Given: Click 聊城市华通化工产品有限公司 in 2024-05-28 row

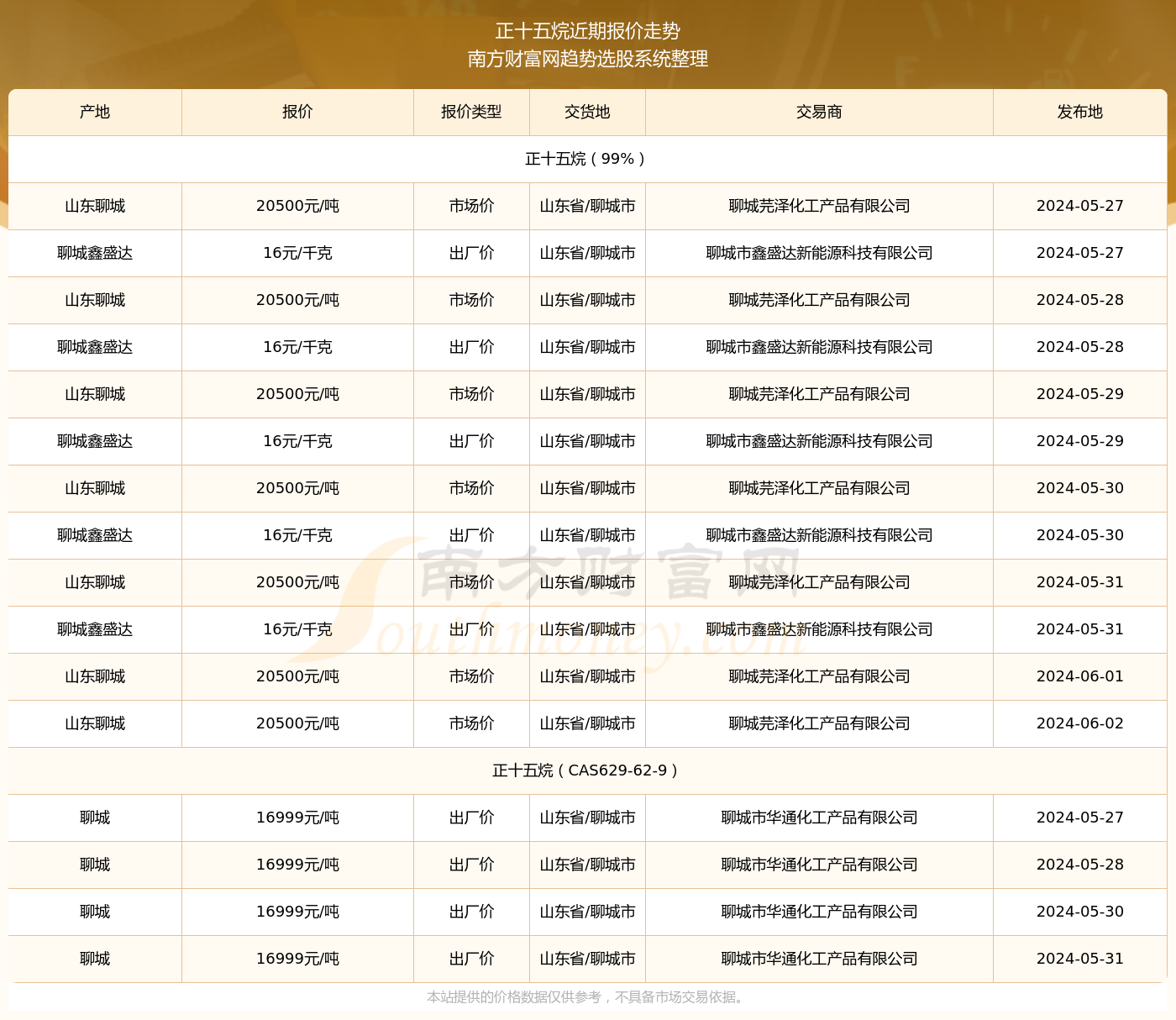Looking at the screenshot, I should [819, 865].
